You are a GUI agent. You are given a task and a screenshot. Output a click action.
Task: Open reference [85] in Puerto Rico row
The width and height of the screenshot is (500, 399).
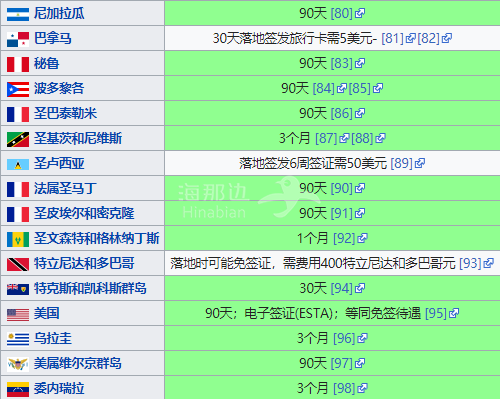pyautogui.click(x=360, y=88)
